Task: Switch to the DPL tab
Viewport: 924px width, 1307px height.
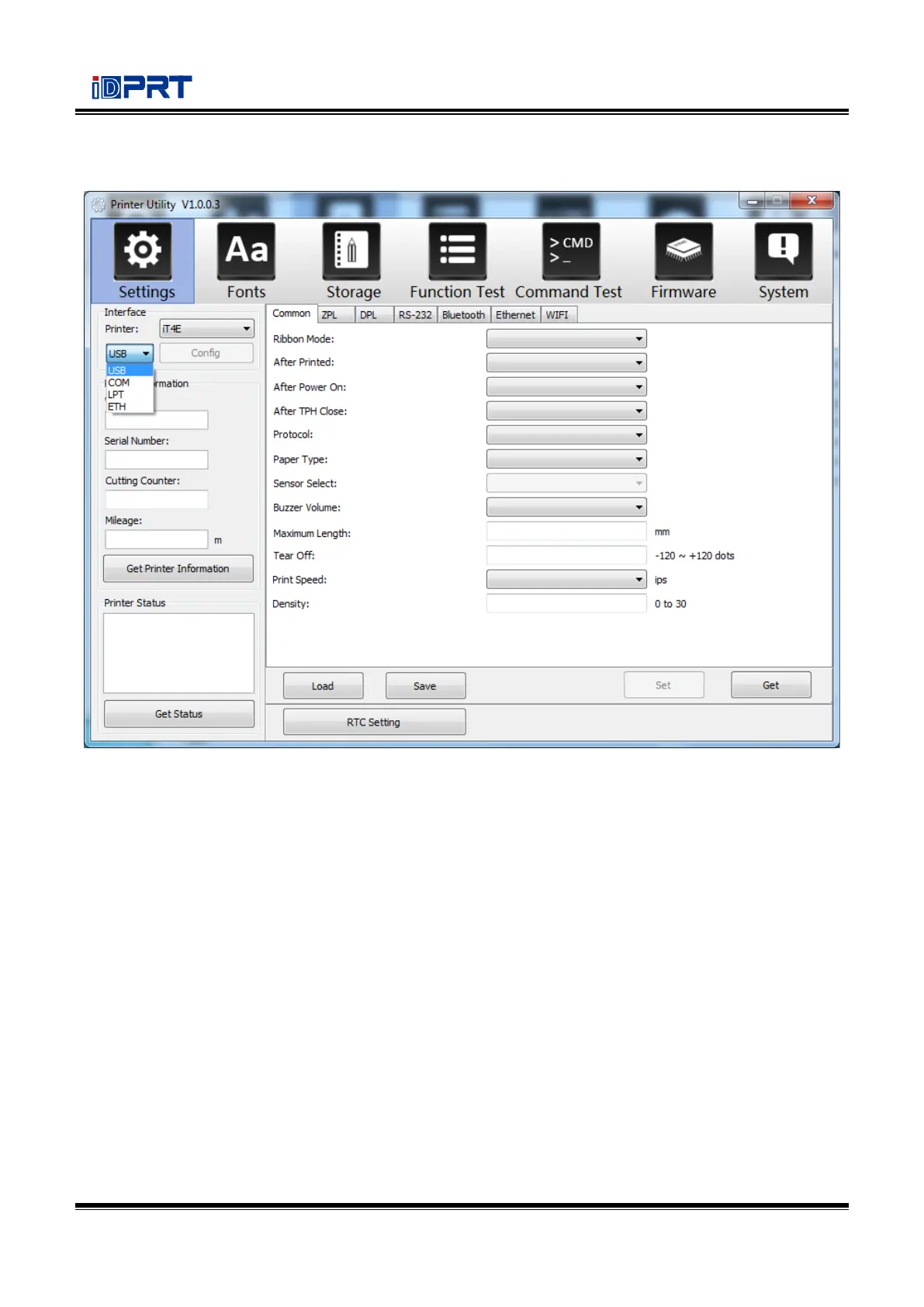Action: [374, 315]
